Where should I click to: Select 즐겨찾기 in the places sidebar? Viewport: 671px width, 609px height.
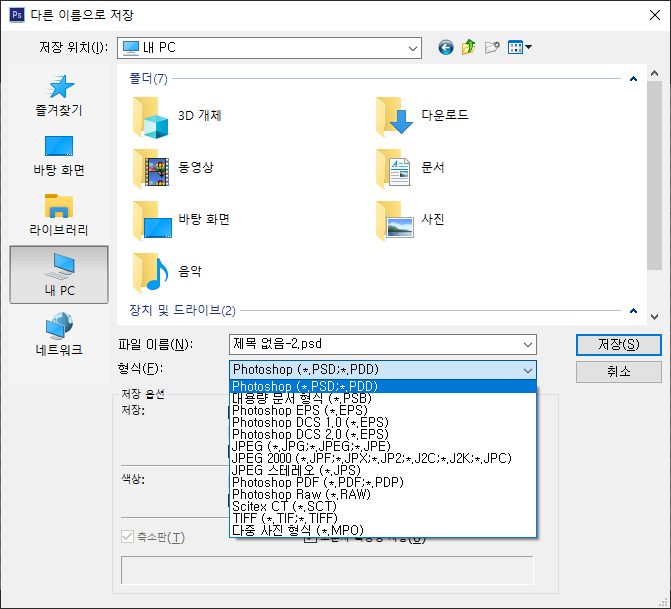click(x=59, y=96)
